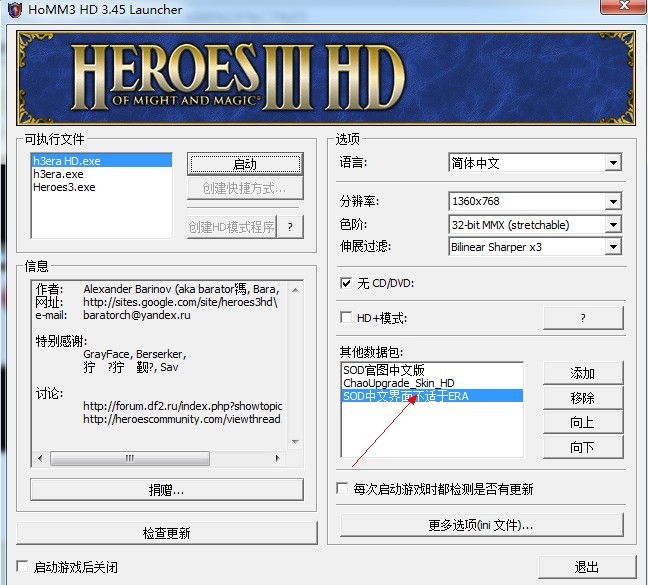Screen dimensions: 648x585
Task: Select ChaoUpgrade_Skin_HD data pack
Action: click(432, 383)
